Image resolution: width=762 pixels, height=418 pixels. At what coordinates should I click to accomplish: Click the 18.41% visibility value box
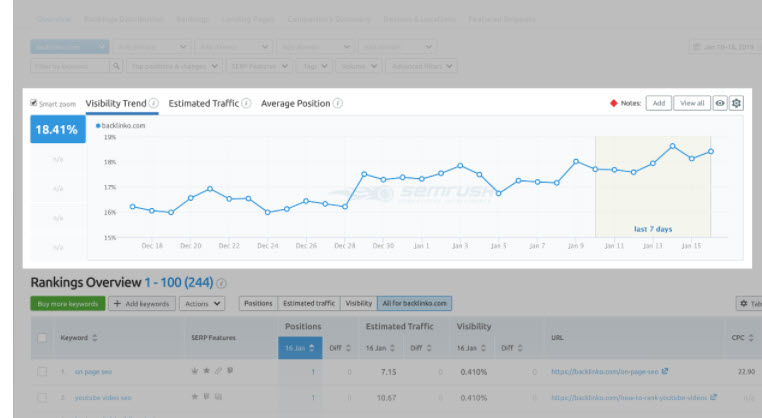[x=57, y=129]
